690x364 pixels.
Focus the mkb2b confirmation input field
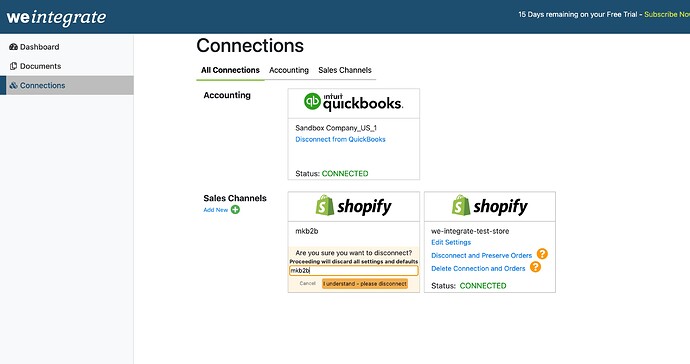(353, 271)
